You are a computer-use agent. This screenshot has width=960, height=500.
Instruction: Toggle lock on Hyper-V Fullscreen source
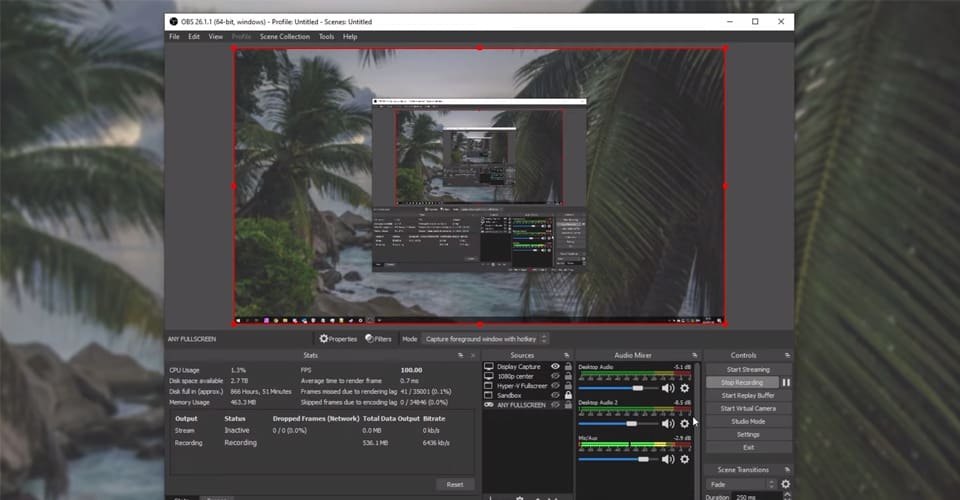(x=568, y=386)
